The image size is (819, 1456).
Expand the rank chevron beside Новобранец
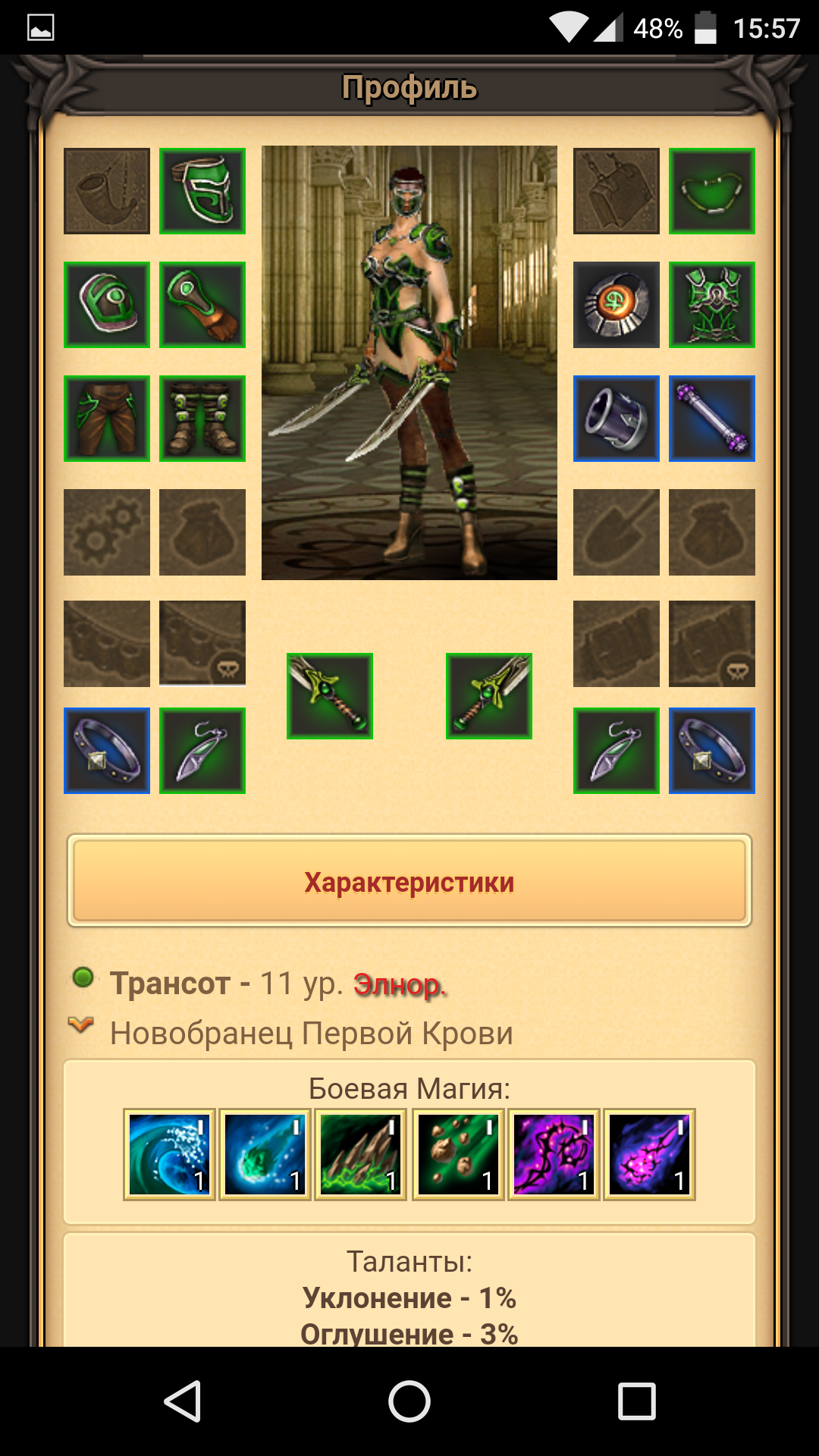[81, 1025]
